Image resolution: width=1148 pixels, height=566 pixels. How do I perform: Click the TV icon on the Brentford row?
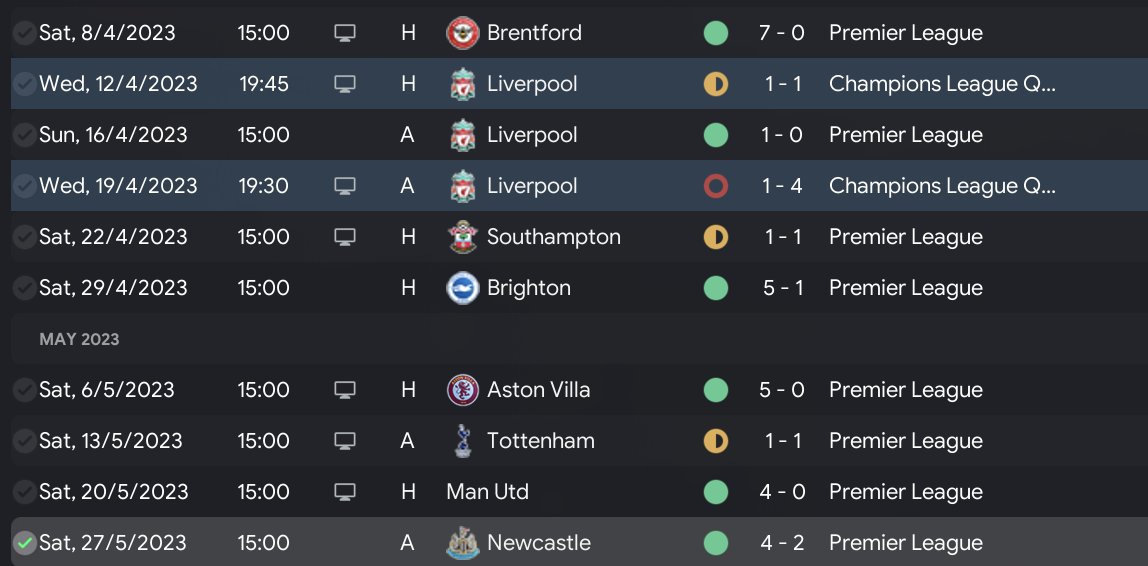pos(344,33)
